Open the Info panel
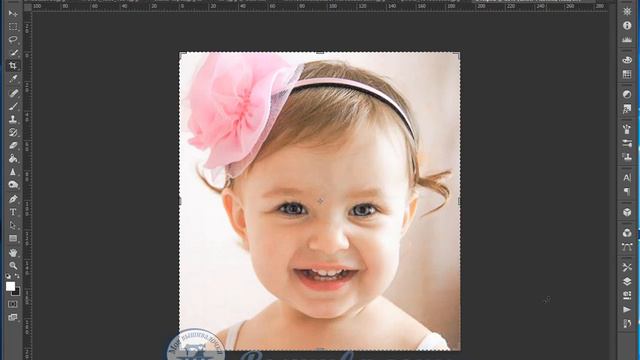Screen dimensions: 640x360 [x=627, y=26]
